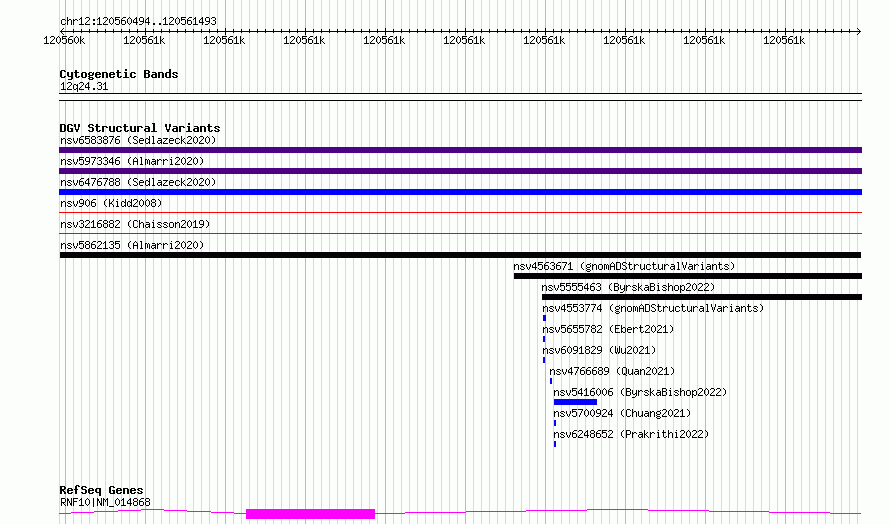This screenshot has height=524, width=890.
Task: Click the blue nsv6476788 variant bar
Action: coord(460,192)
